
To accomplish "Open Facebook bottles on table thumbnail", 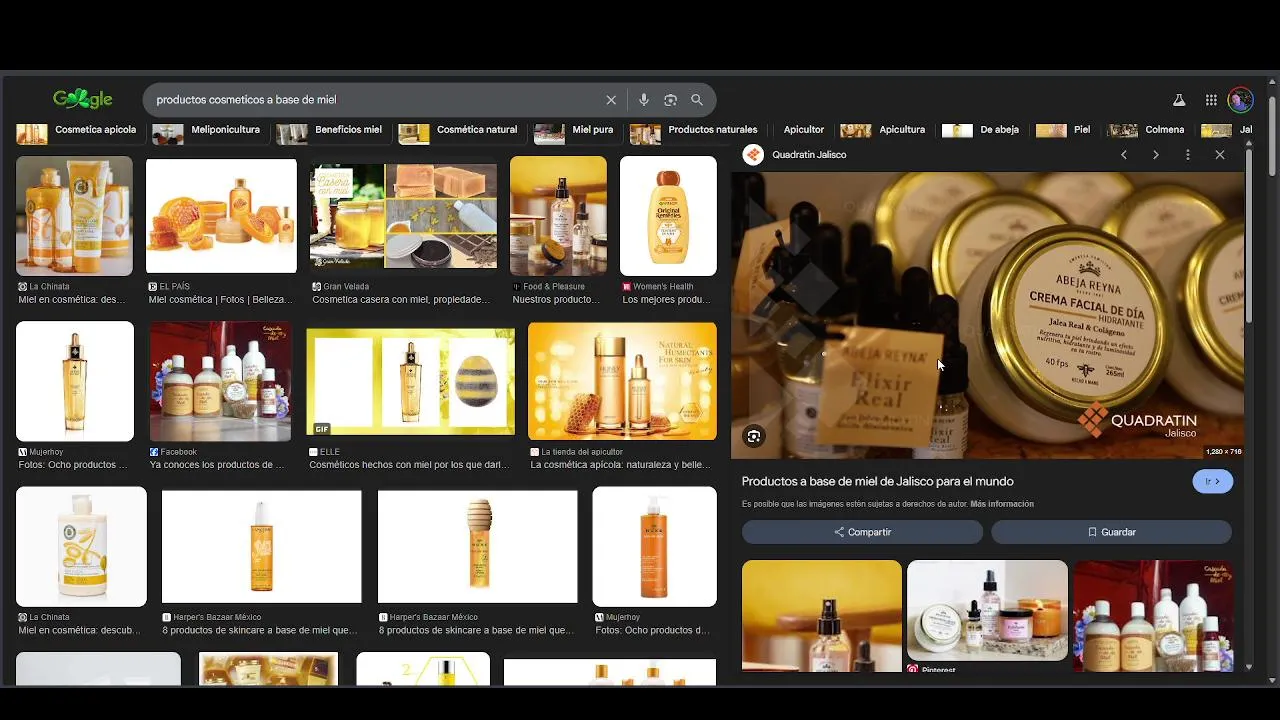I will point(220,381).
